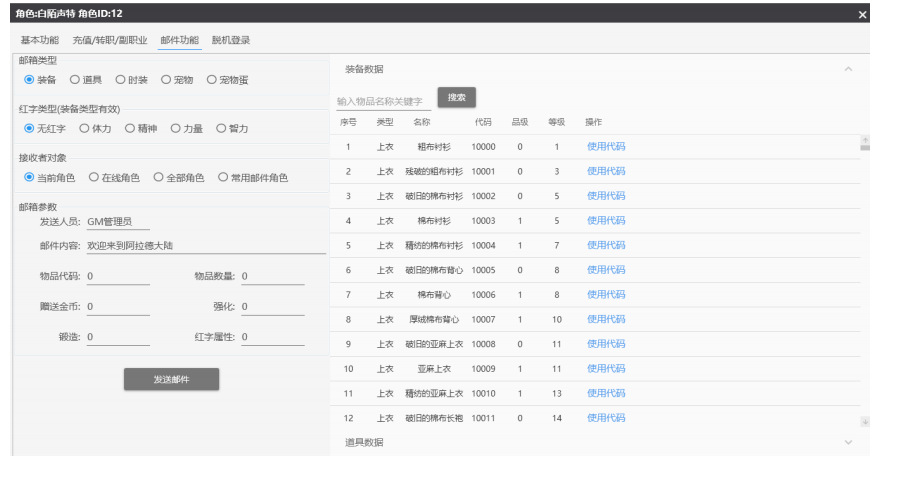
Task: Focus the 红字属性 input field
Action: click(x=272, y=337)
